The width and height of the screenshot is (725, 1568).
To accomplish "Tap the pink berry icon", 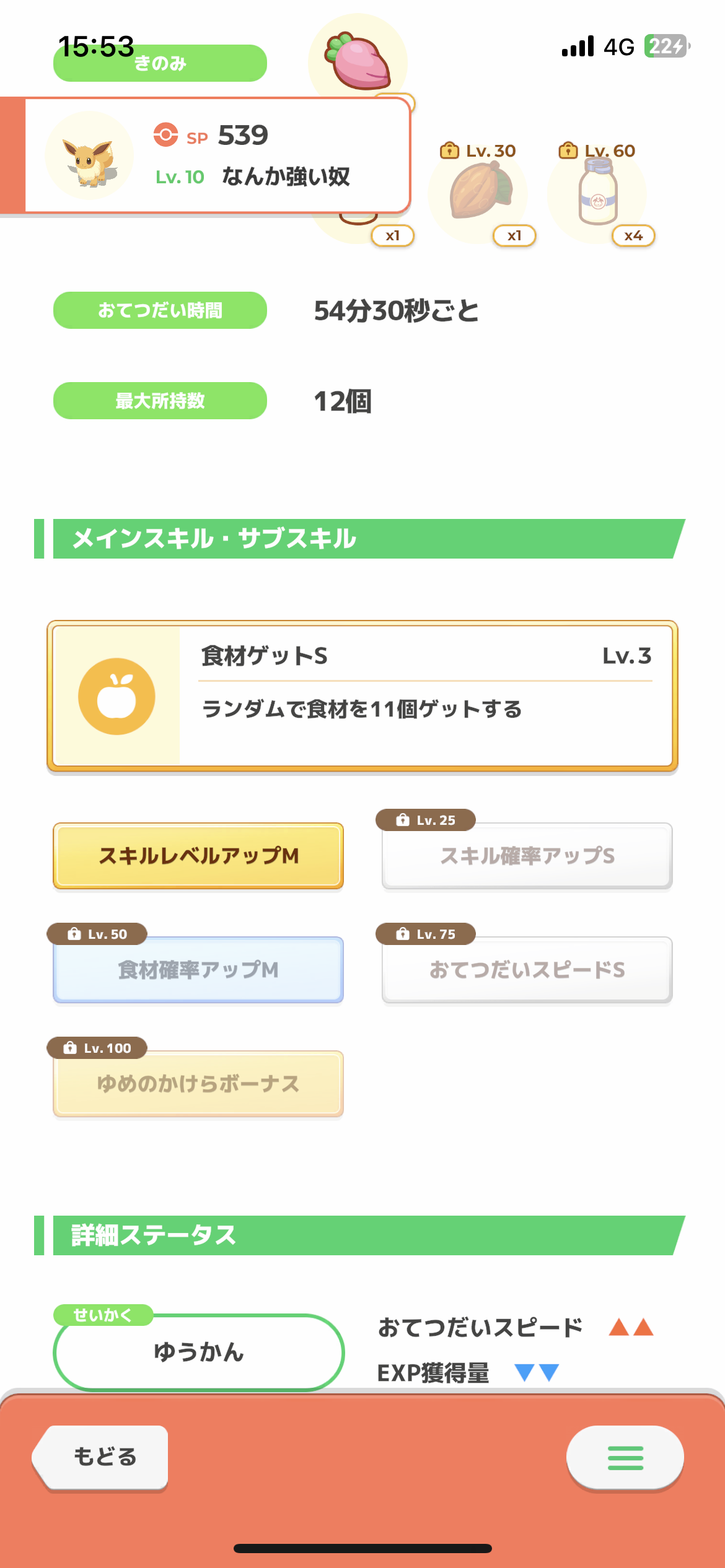I will (358, 62).
